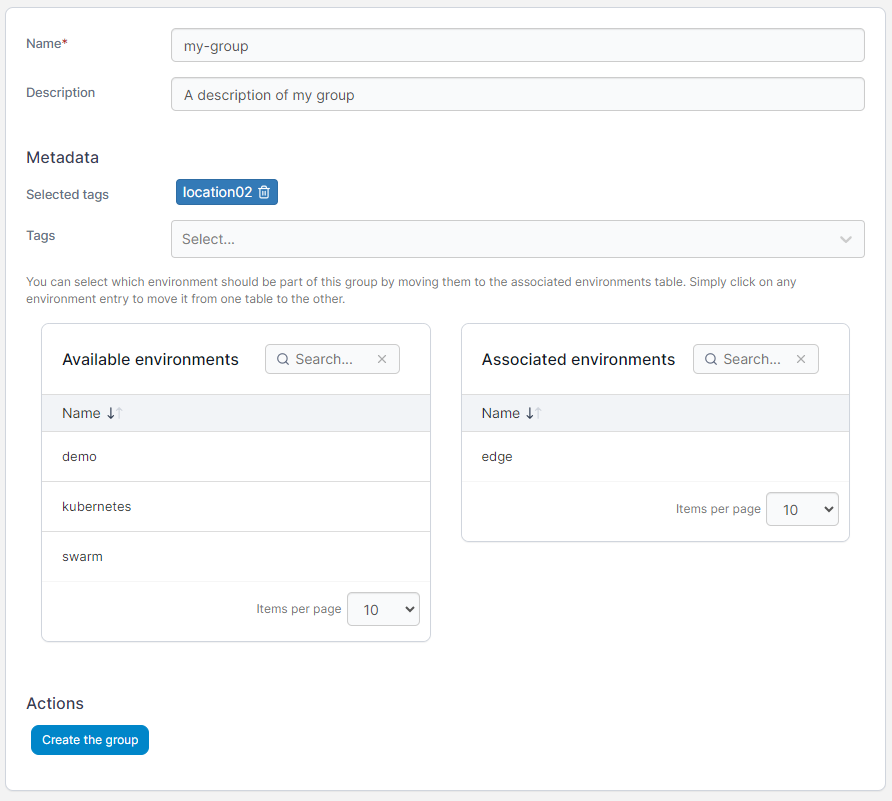Move the demo environment to associated
Image resolution: width=892 pixels, height=801 pixels.
80,456
